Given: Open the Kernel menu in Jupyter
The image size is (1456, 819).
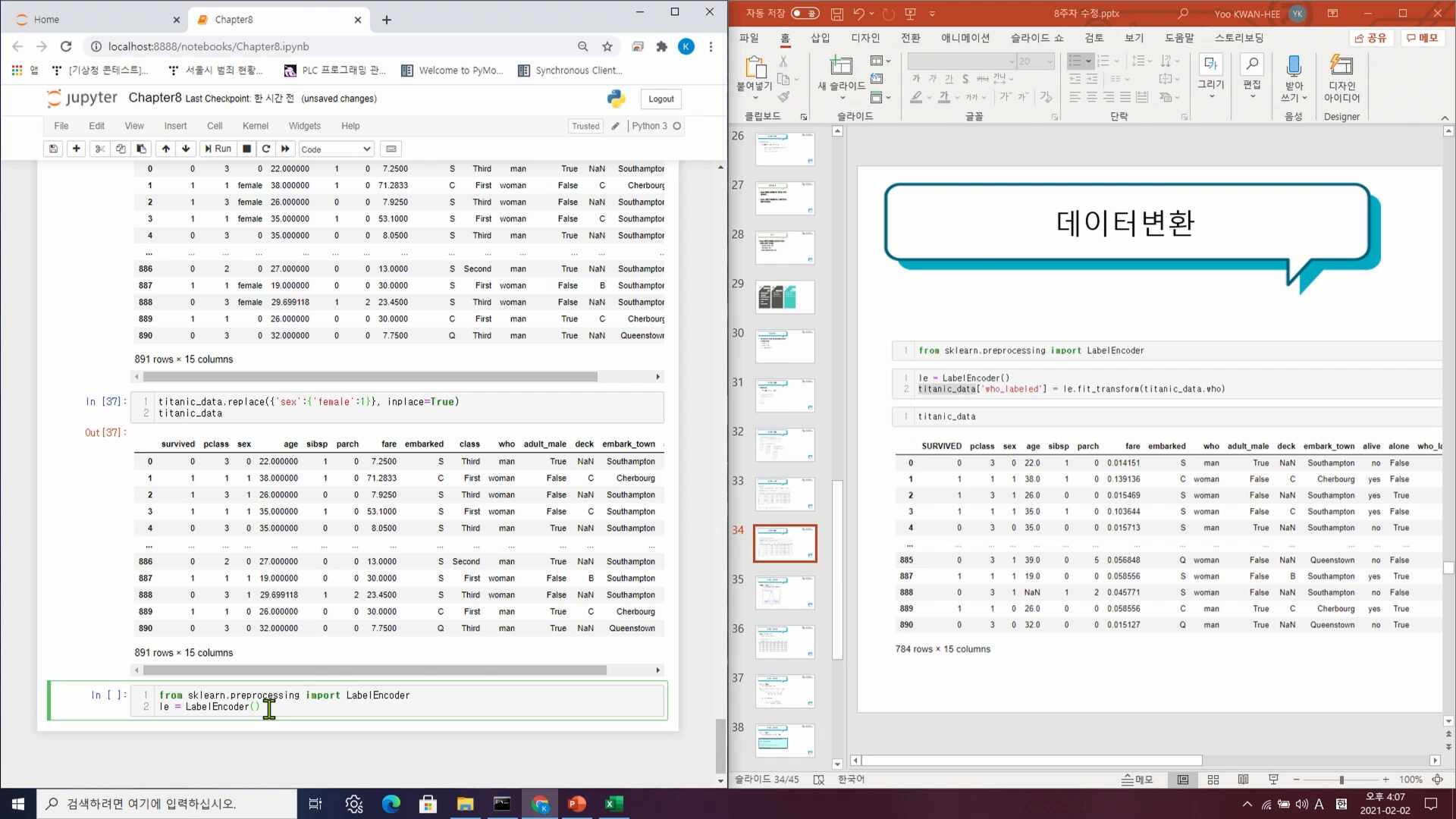Looking at the screenshot, I should pyautogui.click(x=255, y=126).
